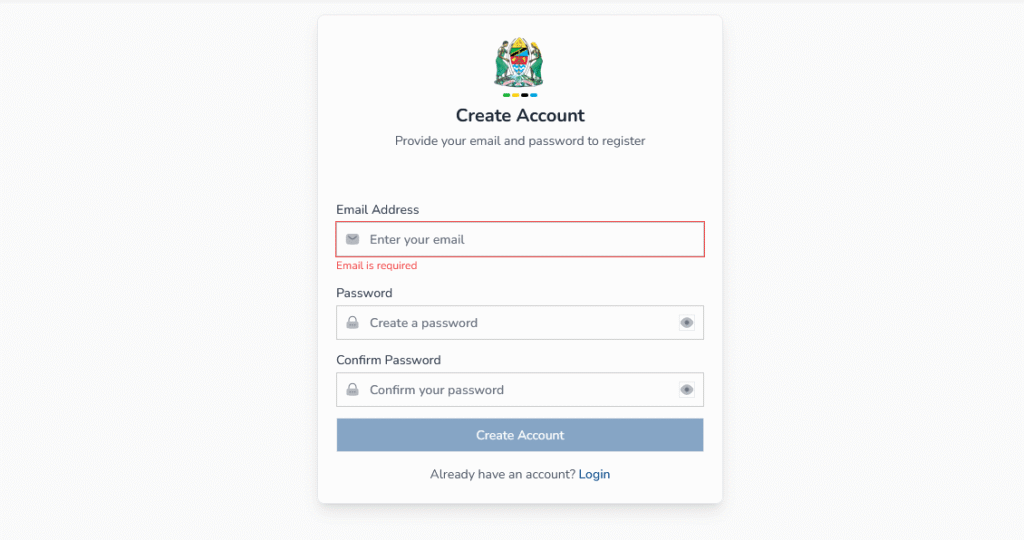This screenshot has width=1024, height=540.
Task: Click the envelope icon in the email field
Action: click(x=353, y=239)
